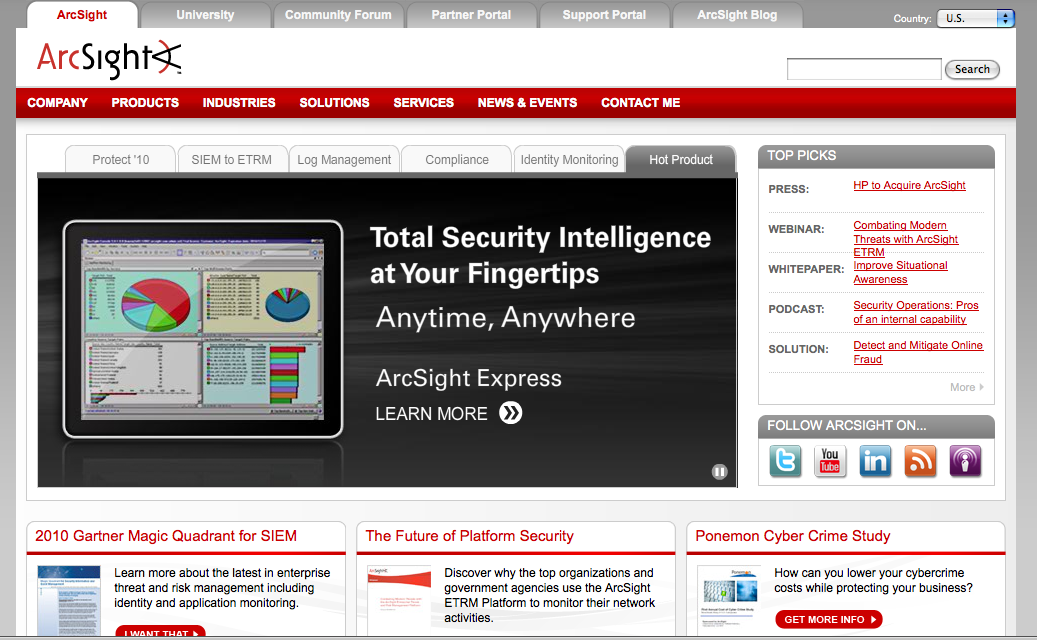The height and width of the screenshot is (640, 1037).
Task: Show the Protect '10 banner tab
Action: [x=120, y=159]
